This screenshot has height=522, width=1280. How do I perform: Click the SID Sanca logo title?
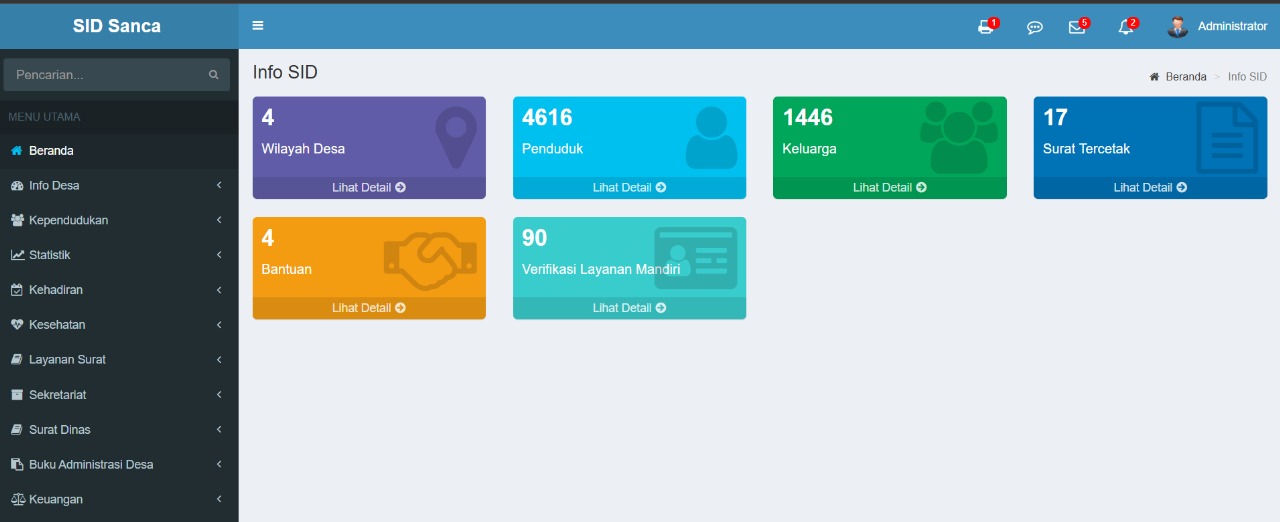pyautogui.click(x=117, y=26)
